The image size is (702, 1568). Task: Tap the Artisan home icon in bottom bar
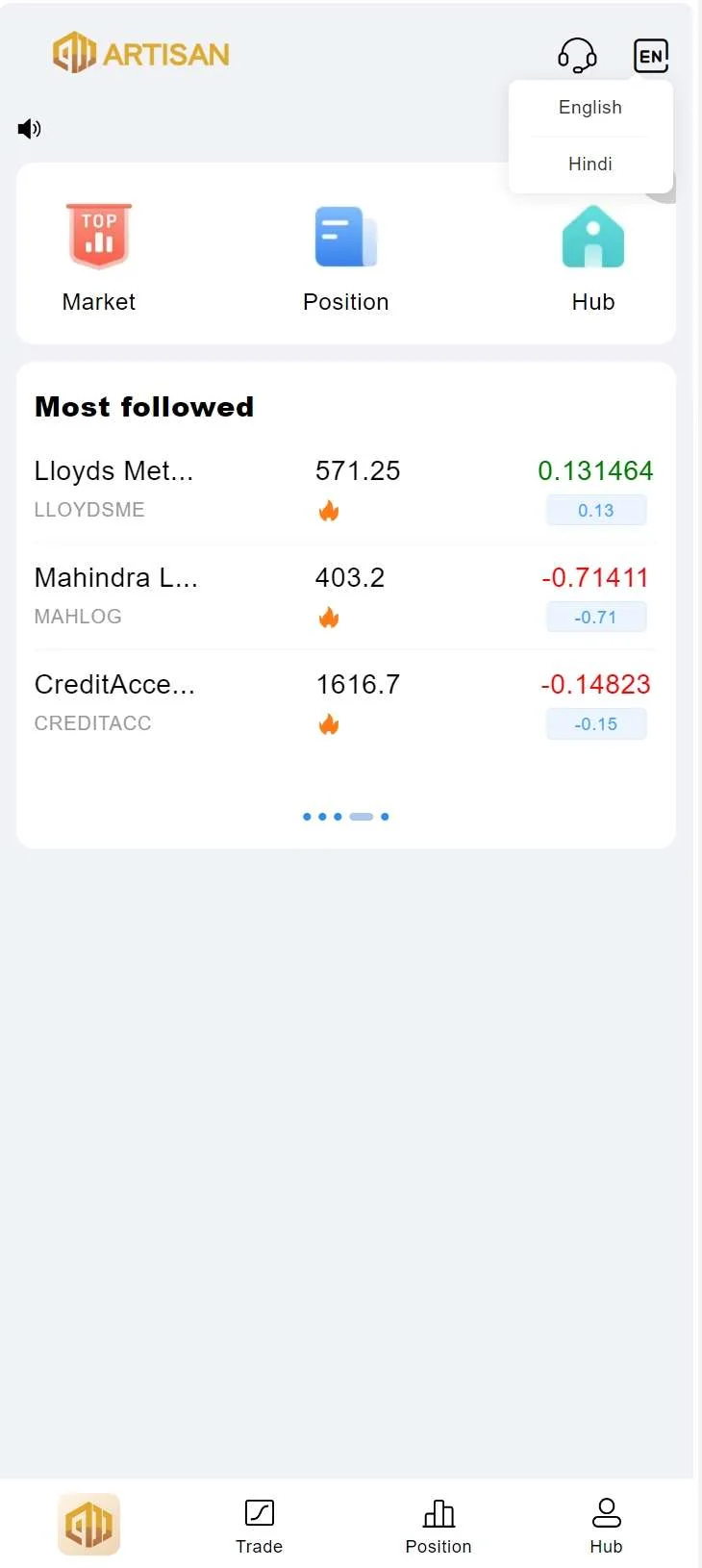click(x=88, y=1524)
